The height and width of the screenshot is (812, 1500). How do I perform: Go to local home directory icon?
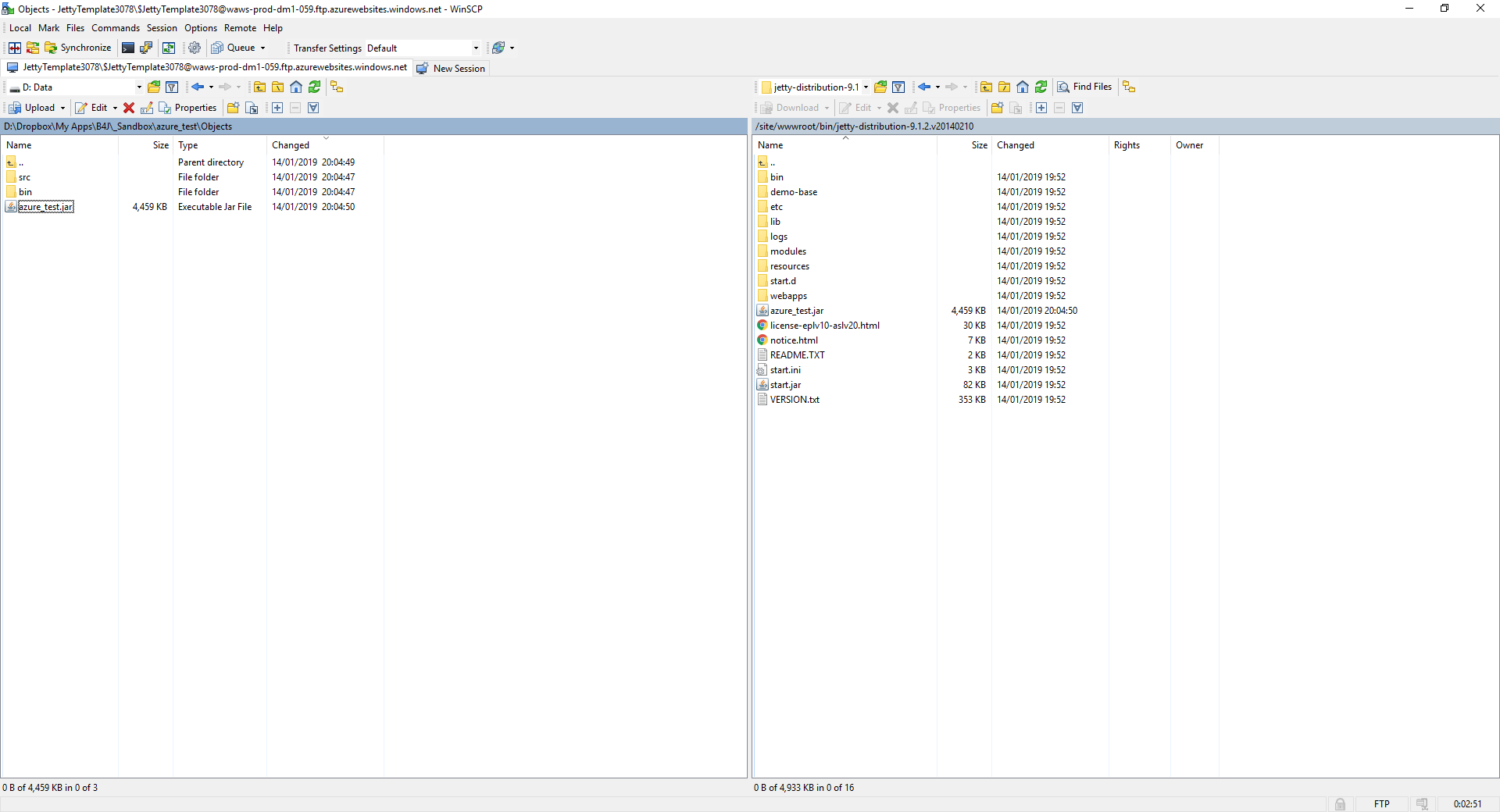click(296, 87)
